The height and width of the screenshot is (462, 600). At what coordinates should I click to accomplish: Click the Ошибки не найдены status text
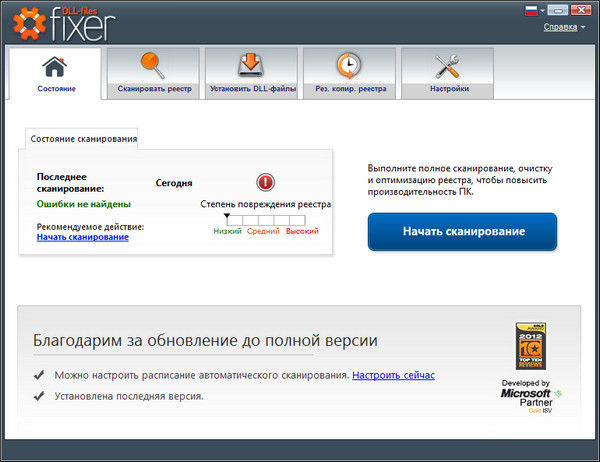coord(84,204)
